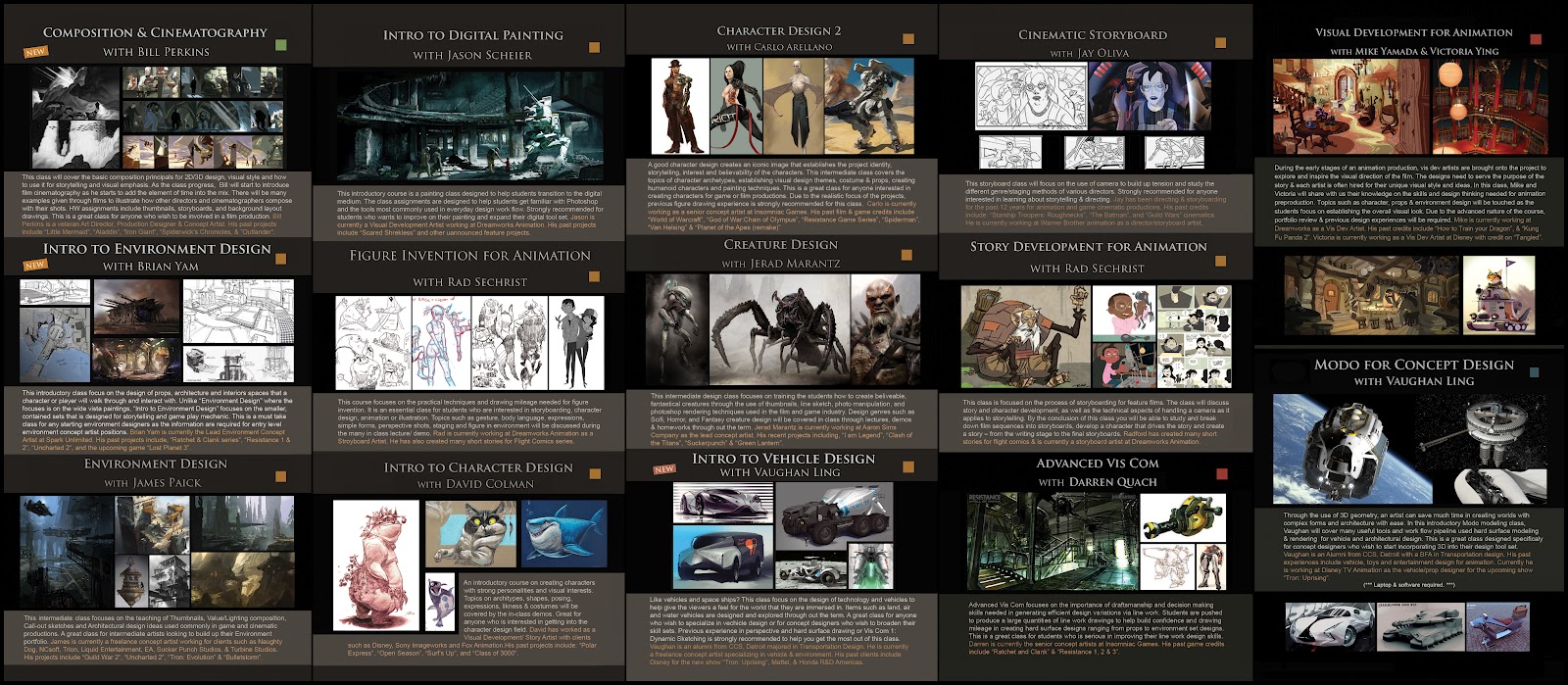Select the Composition & Cinematography title

(155, 32)
